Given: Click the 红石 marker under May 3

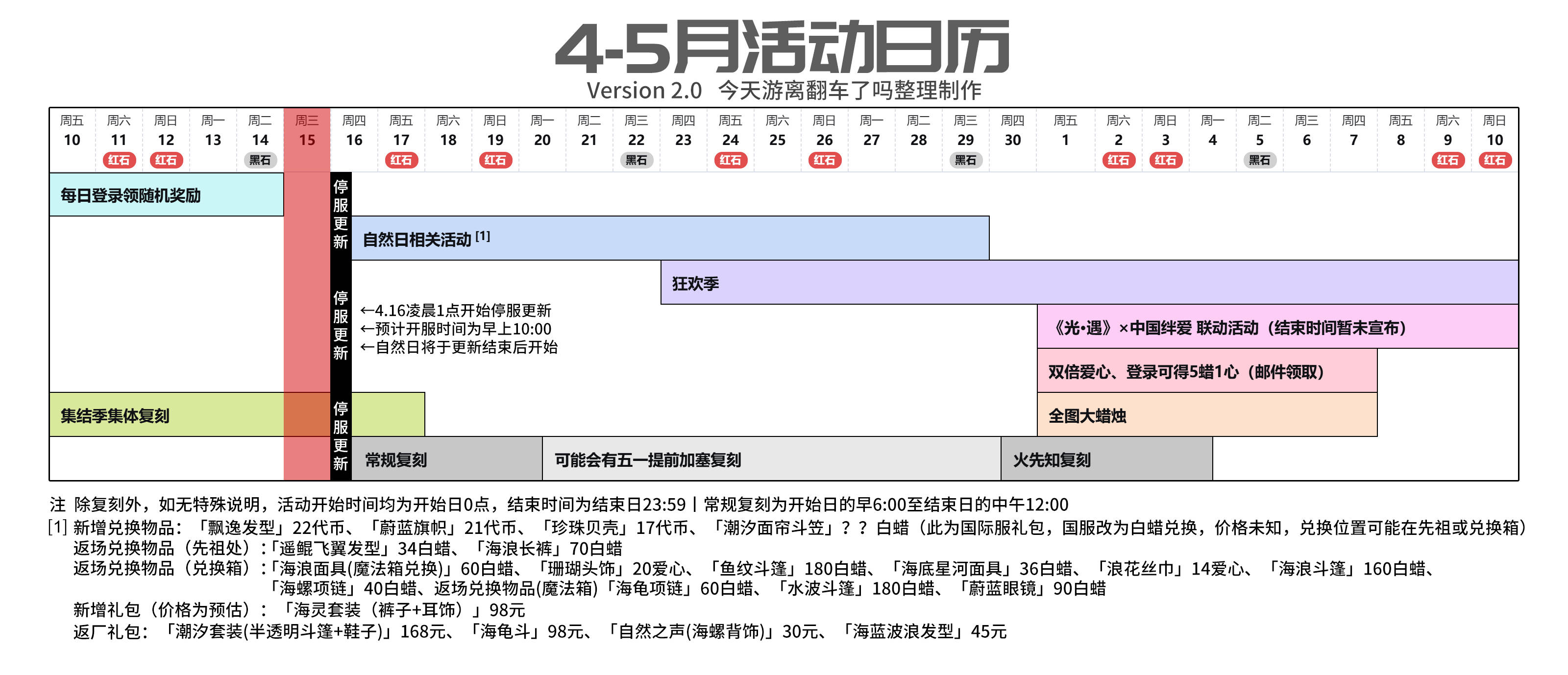Looking at the screenshot, I should click(x=1166, y=161).
